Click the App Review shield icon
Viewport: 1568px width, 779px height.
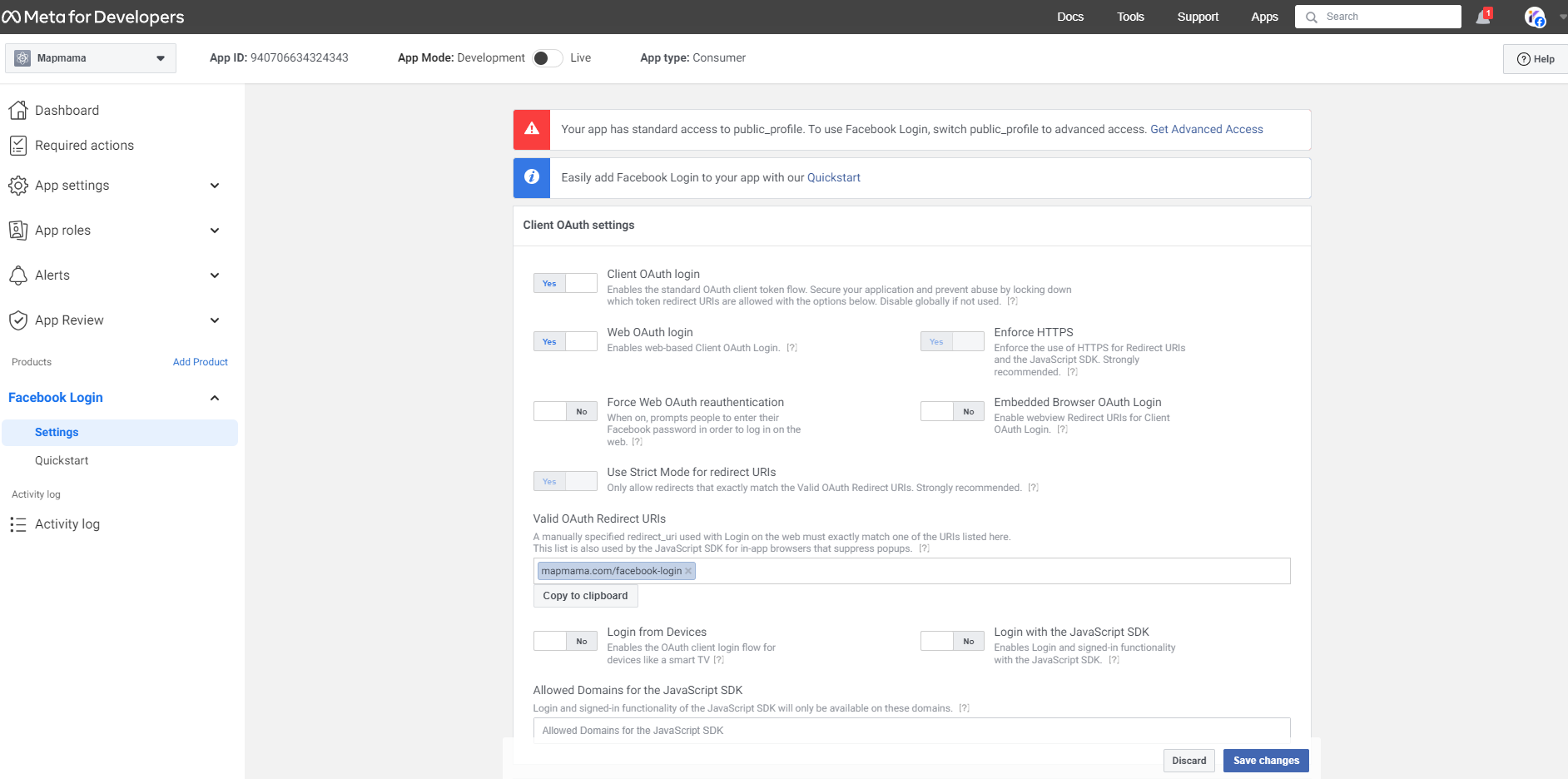click(x=18, y=320)
